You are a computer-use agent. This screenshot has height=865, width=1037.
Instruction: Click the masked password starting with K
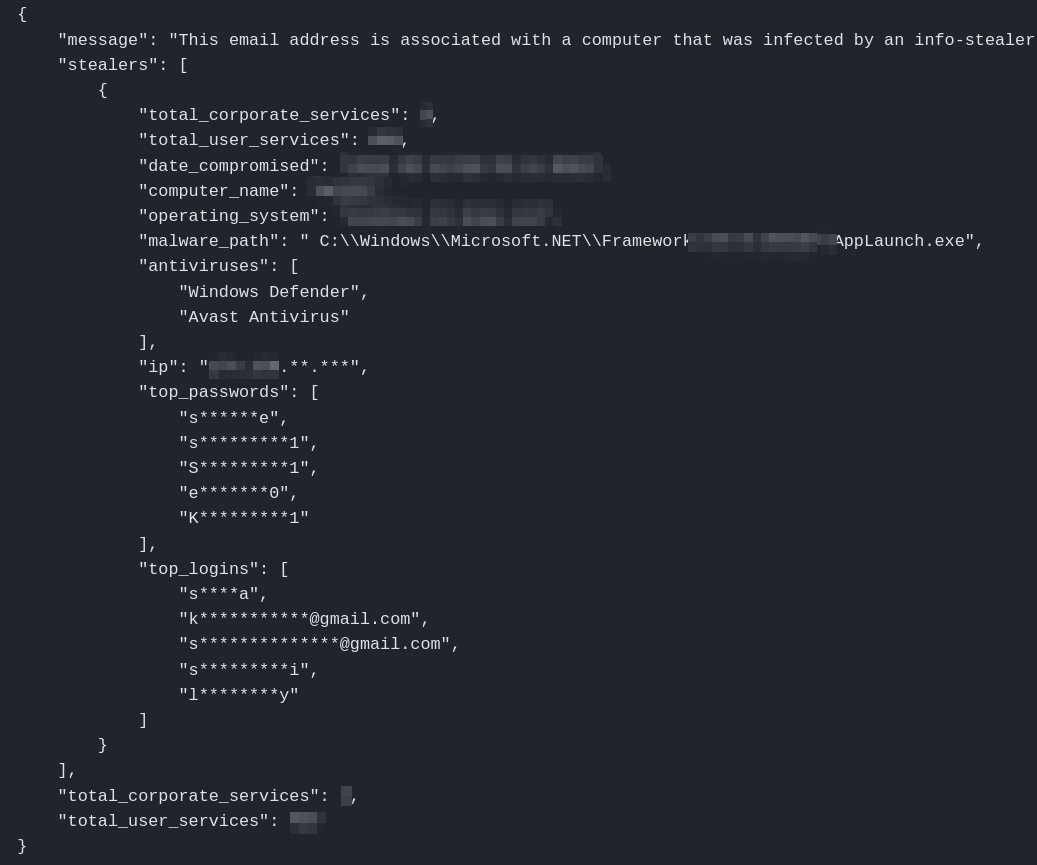(244, 518)
